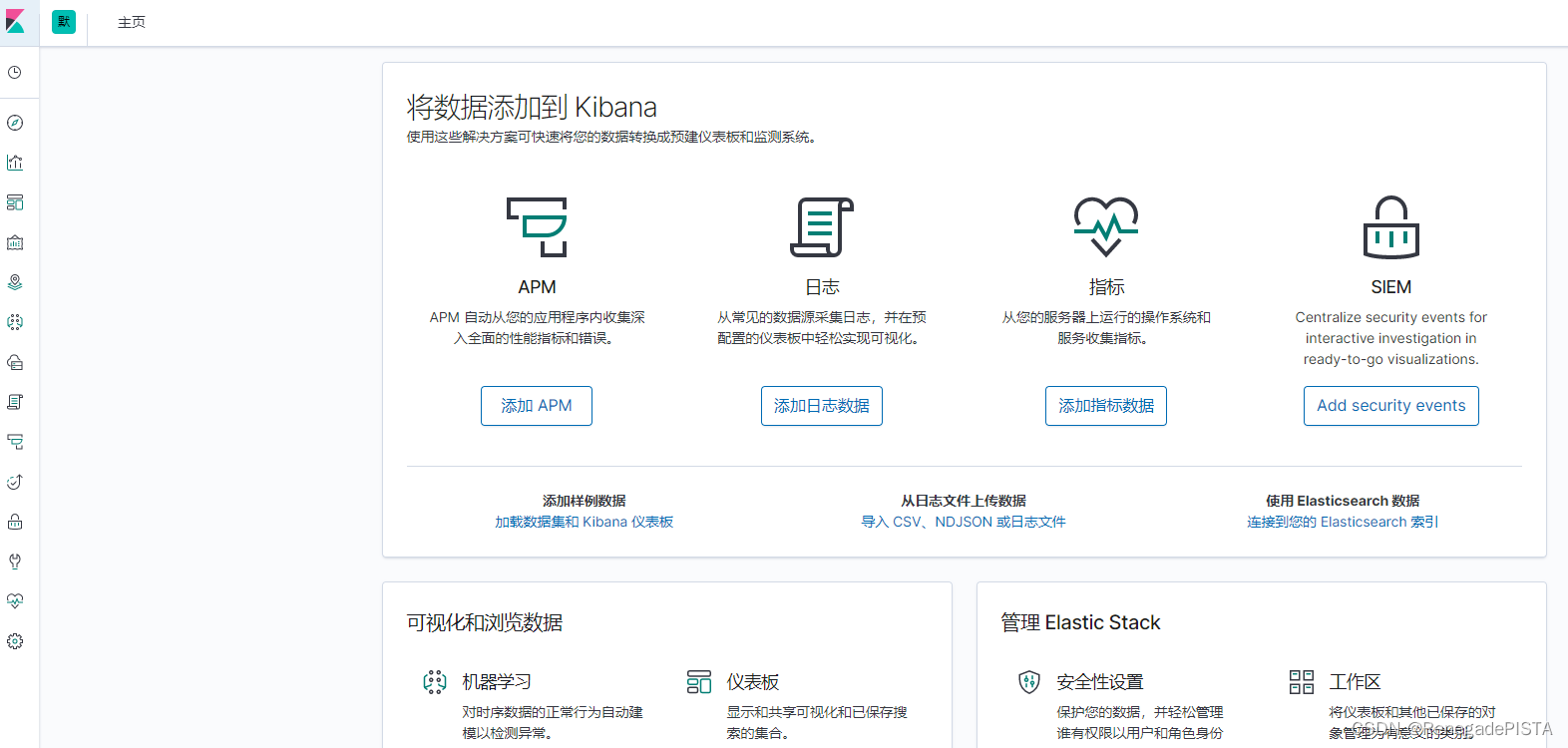This screenshot has height=748, width=1568.
Task: Open Infrastructure metrics icon in sidebar
Action: pyautogui.click(x=15, y=362)
